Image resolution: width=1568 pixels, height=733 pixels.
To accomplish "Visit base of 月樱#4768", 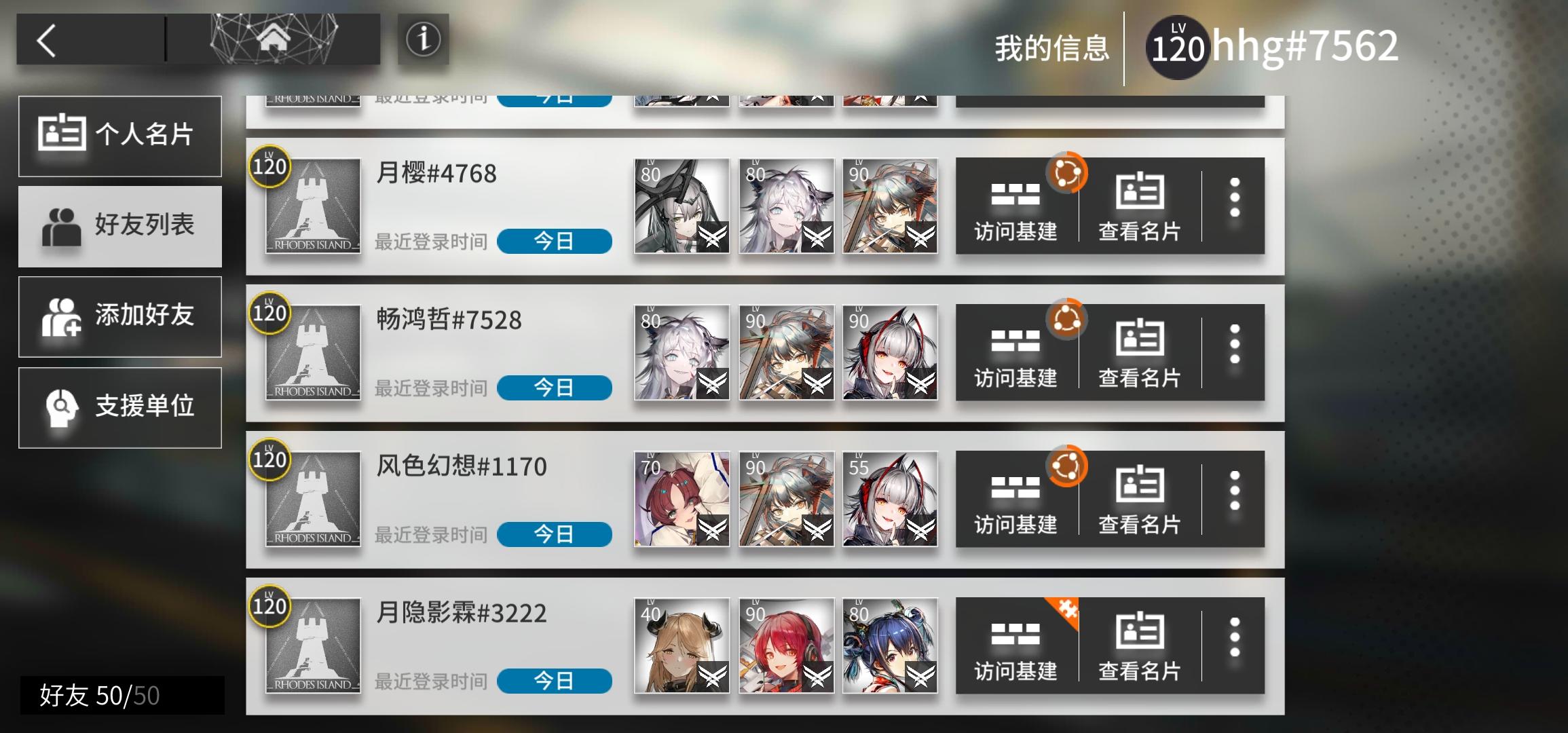I will point(1015,206).
